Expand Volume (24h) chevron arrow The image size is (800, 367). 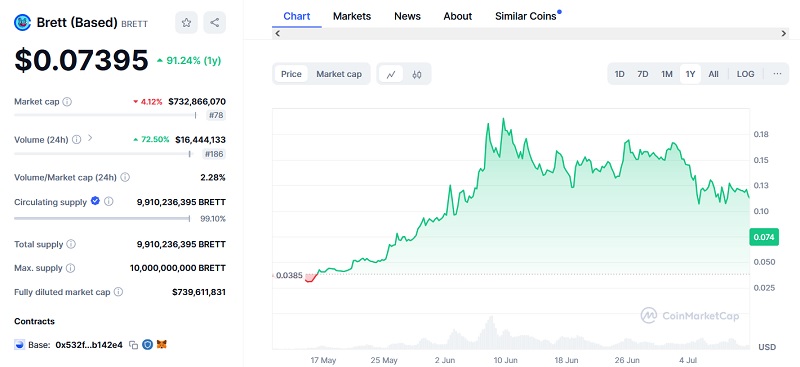(x=90, y=138)
